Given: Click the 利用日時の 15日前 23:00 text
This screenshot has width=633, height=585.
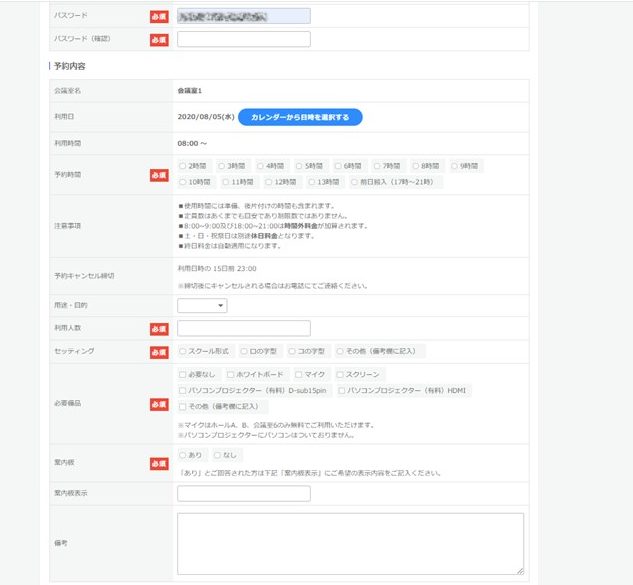Looking at the screenshot, I should pos(217,268).
